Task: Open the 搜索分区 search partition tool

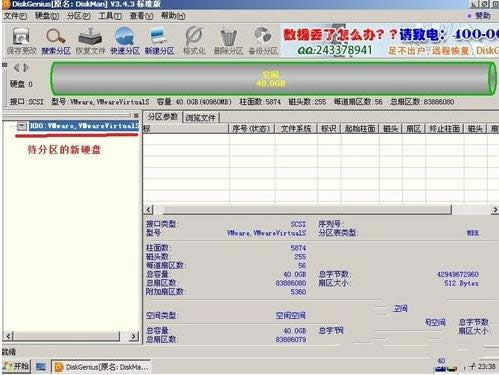Action: click(x=56, y=41)
